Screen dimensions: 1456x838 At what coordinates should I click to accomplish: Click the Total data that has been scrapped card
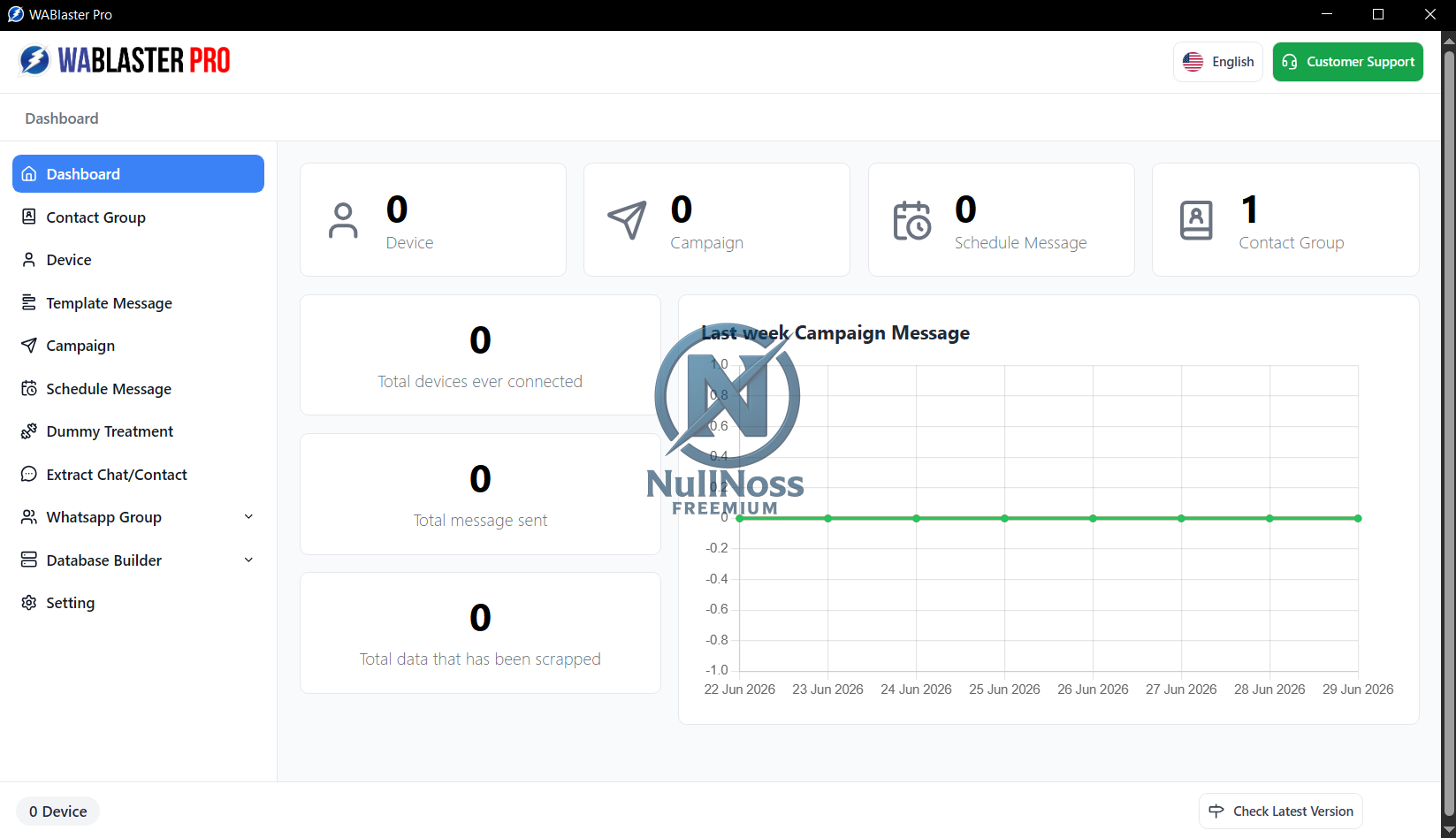[480, 633]
